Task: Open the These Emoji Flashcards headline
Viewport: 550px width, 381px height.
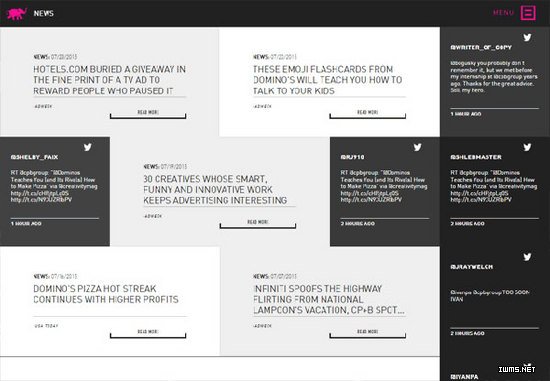Action: [x=328, y=80]
